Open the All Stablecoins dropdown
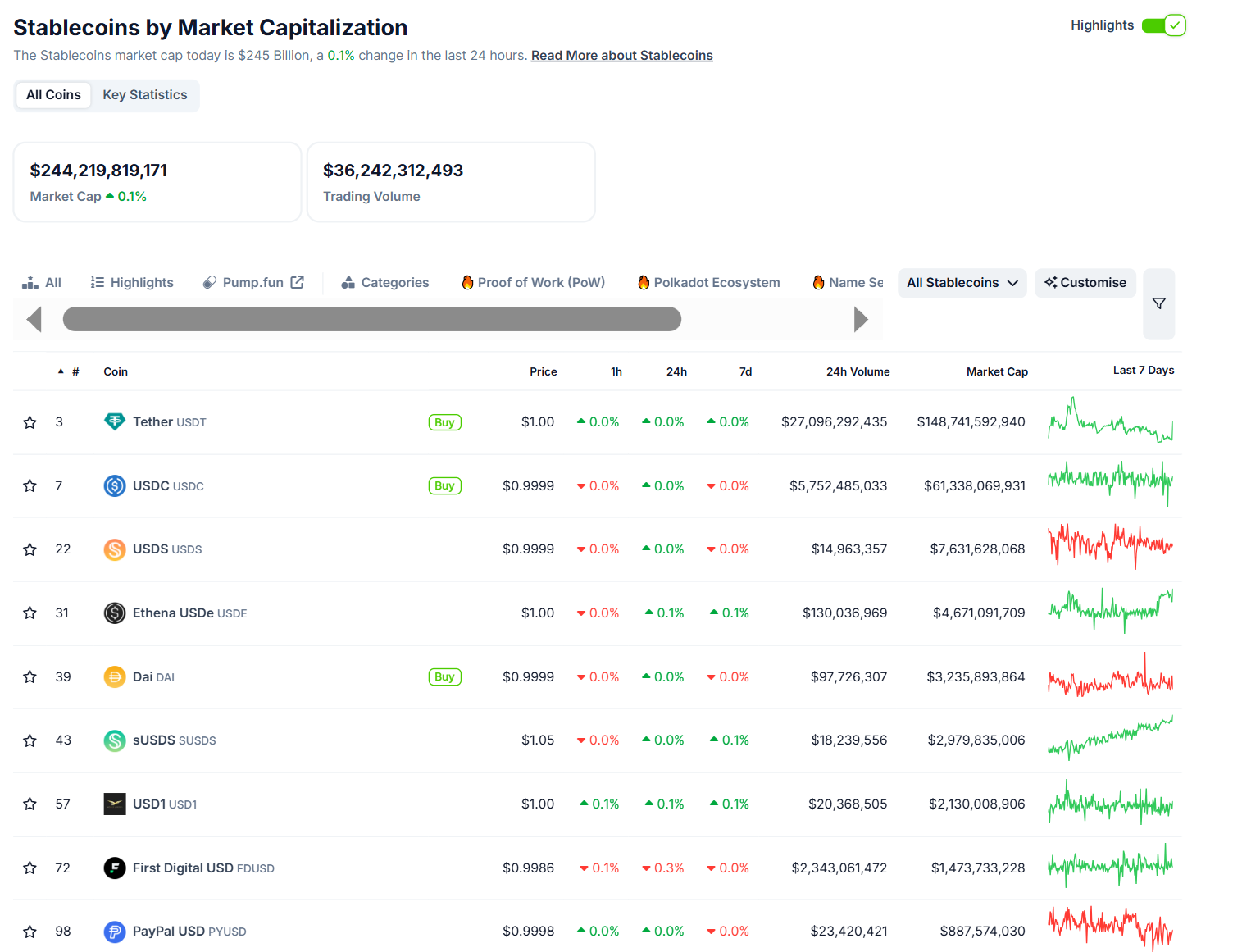 click(x=962, y=283)
